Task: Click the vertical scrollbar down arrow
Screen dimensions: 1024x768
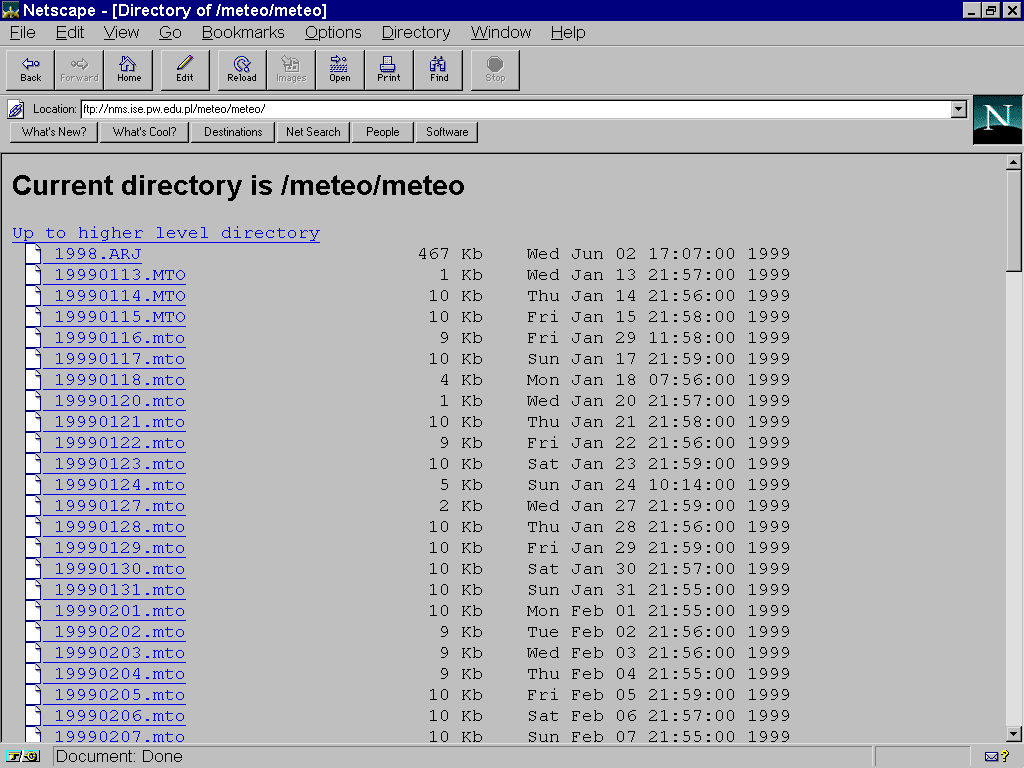Action: (x=1014, y=734)
